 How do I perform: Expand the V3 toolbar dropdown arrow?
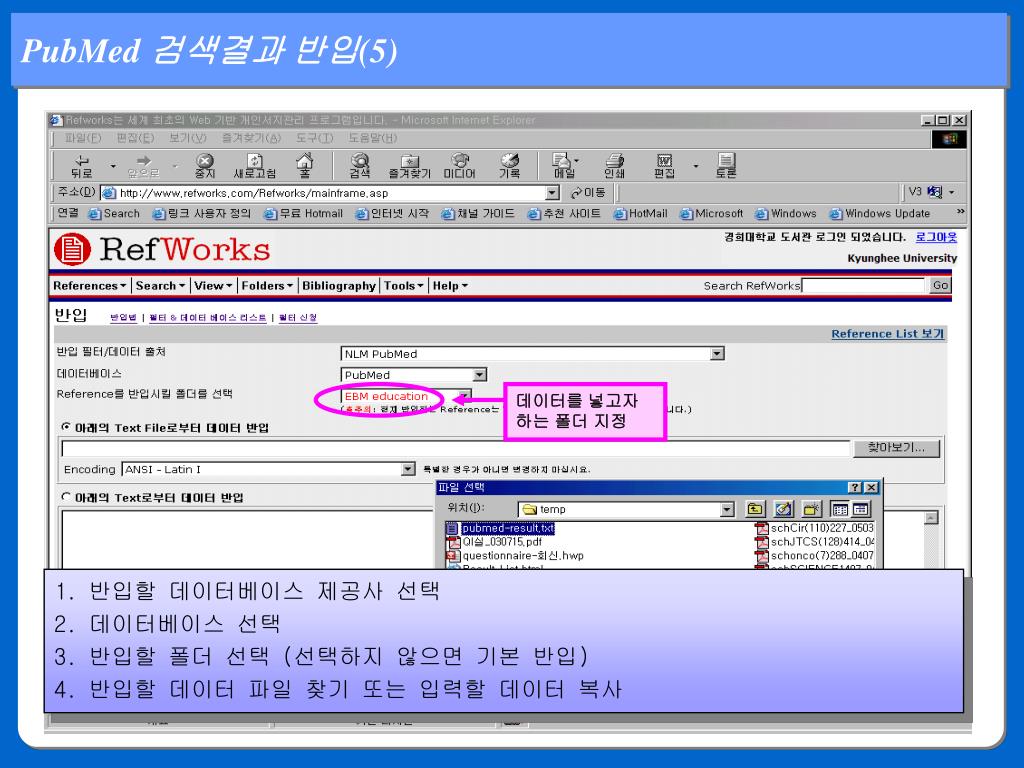pos(952,192)
